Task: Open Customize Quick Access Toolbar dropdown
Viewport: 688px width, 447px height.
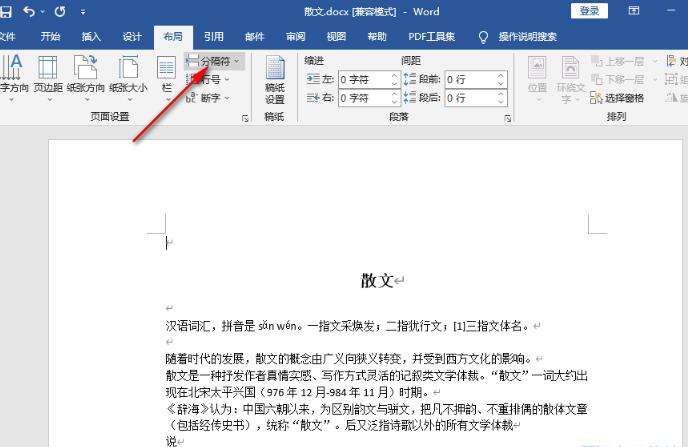Action: pos(83,12)
